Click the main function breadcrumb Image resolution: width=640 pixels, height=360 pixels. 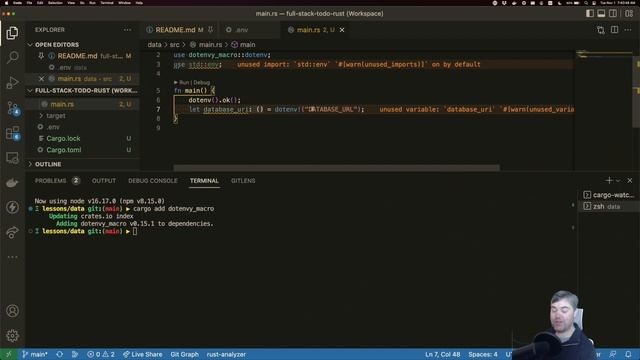click(247, 44)
